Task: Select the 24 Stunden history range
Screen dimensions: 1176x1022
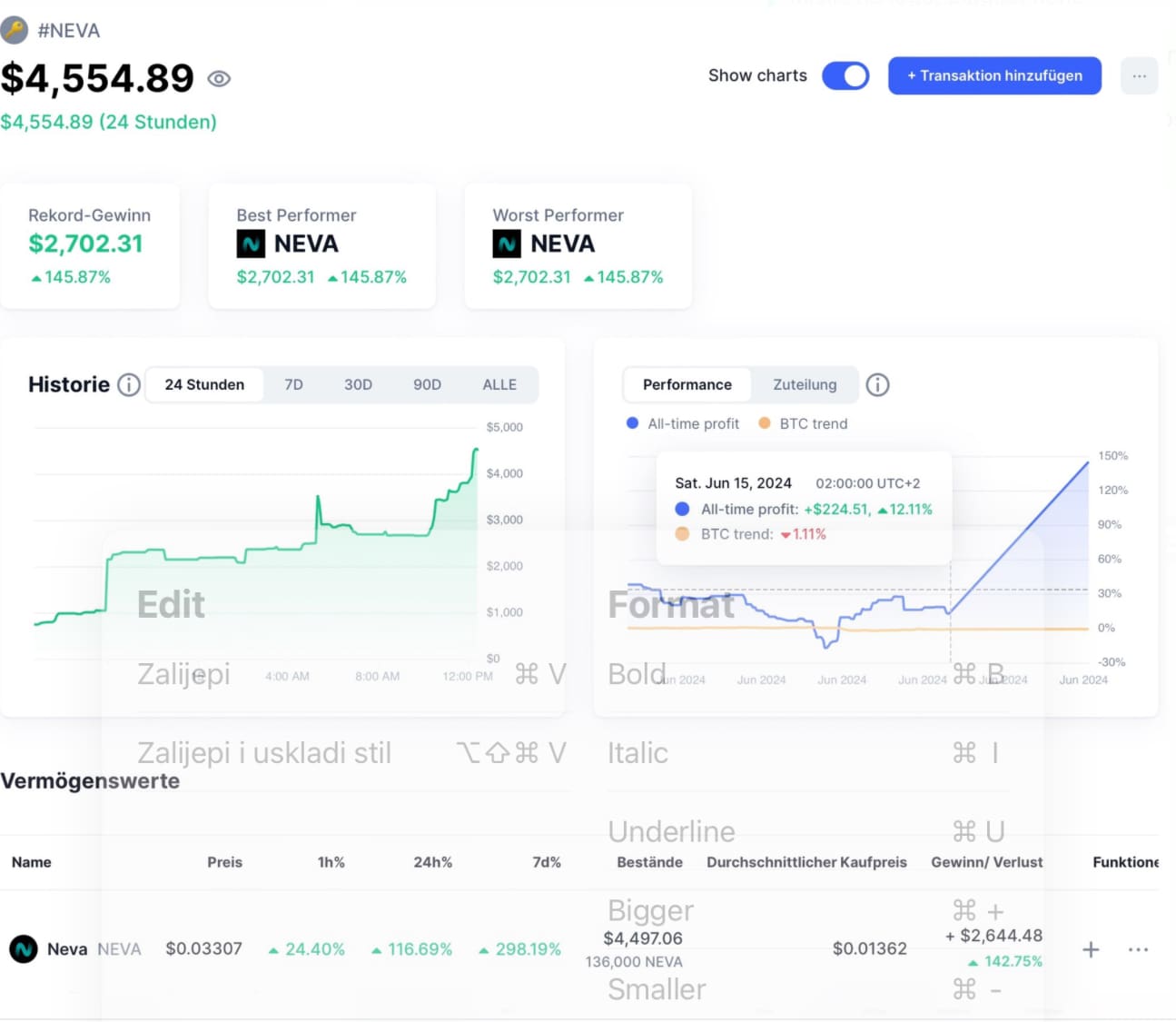Action: [204, 385]
